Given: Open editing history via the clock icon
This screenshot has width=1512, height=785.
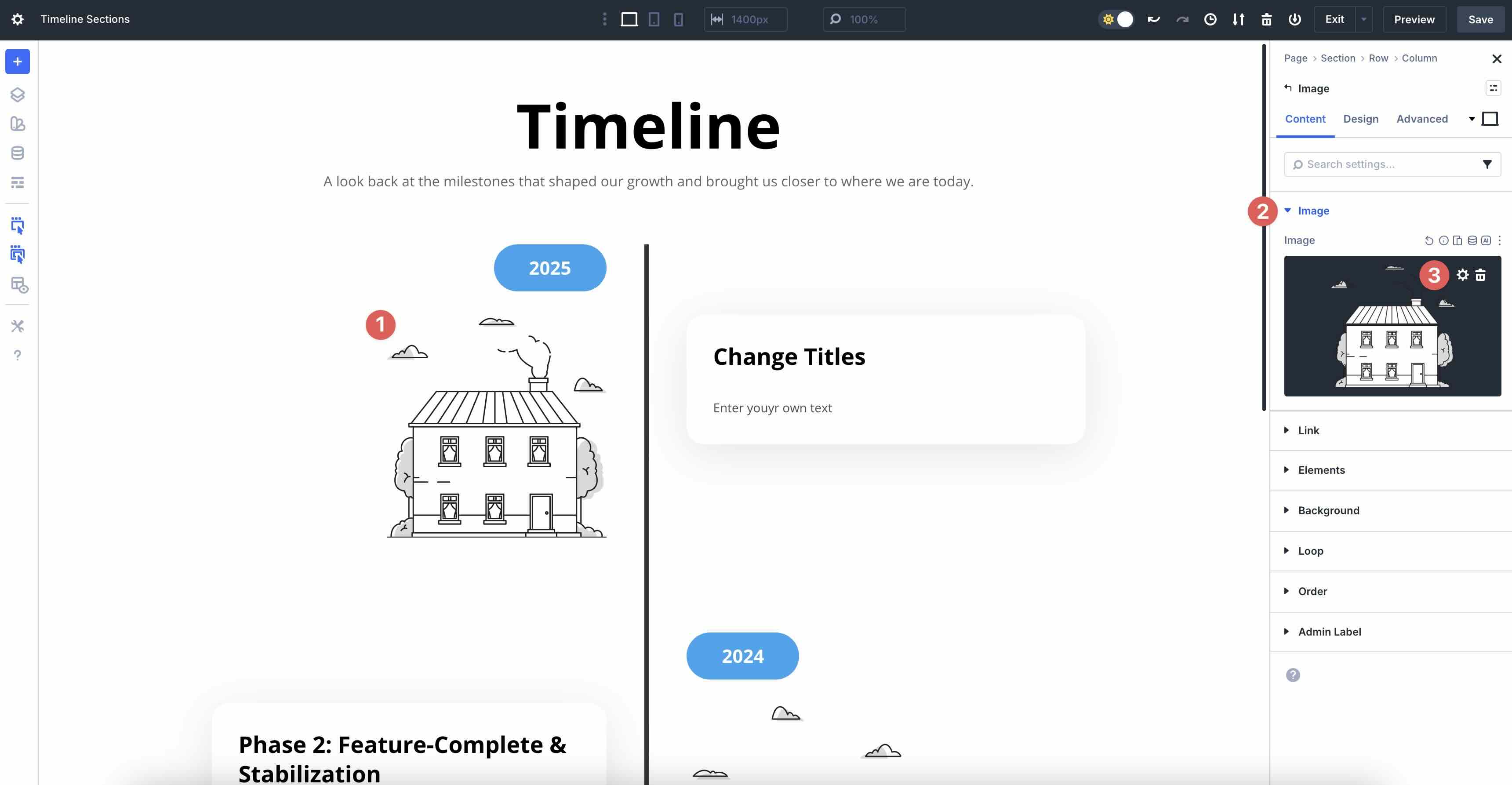Looking at the screenshot, I should [1210, 19].
